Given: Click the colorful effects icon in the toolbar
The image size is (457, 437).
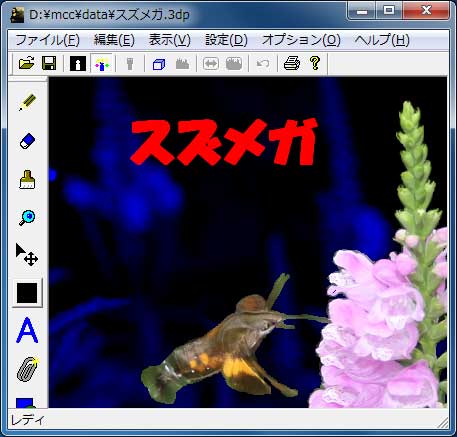Looking at the screenshot, I should click(x=102, y=63).
